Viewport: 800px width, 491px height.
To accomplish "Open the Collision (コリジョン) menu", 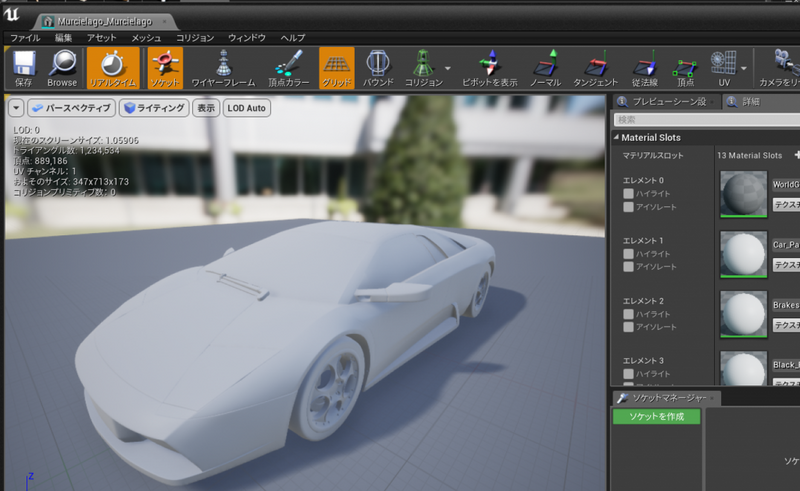I will coord(195,38).
